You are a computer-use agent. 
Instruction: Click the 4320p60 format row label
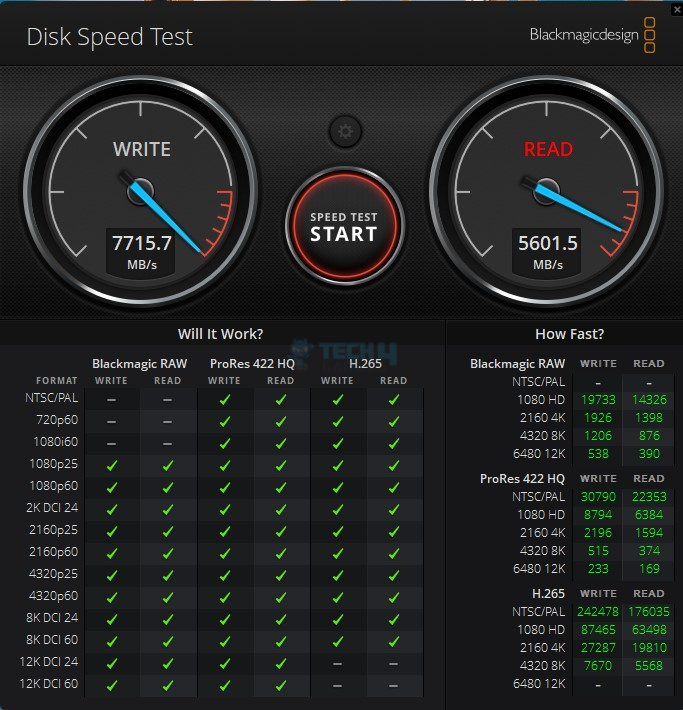pos(53,596)
